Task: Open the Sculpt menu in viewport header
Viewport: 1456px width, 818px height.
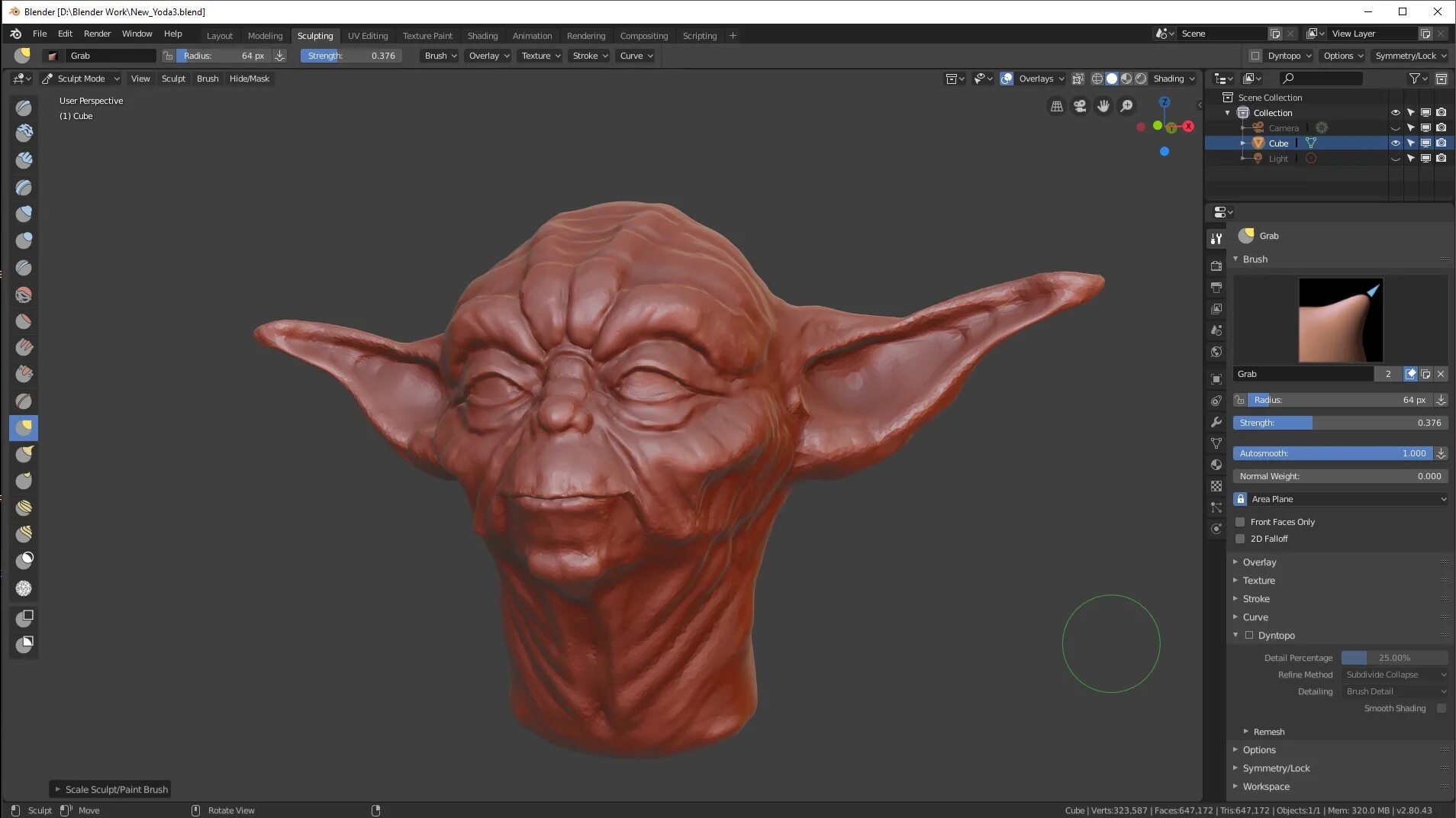Action: [173, 79]
